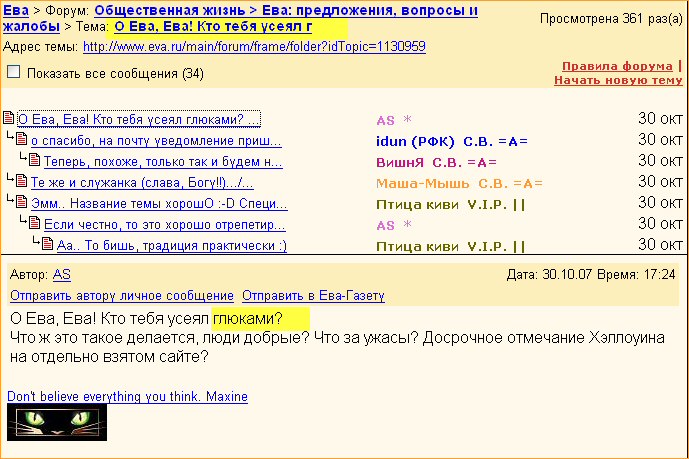
Task: Click the icon before "Теперь, похоже" reply
Action: pyautogui.click(x=34, y=162)
